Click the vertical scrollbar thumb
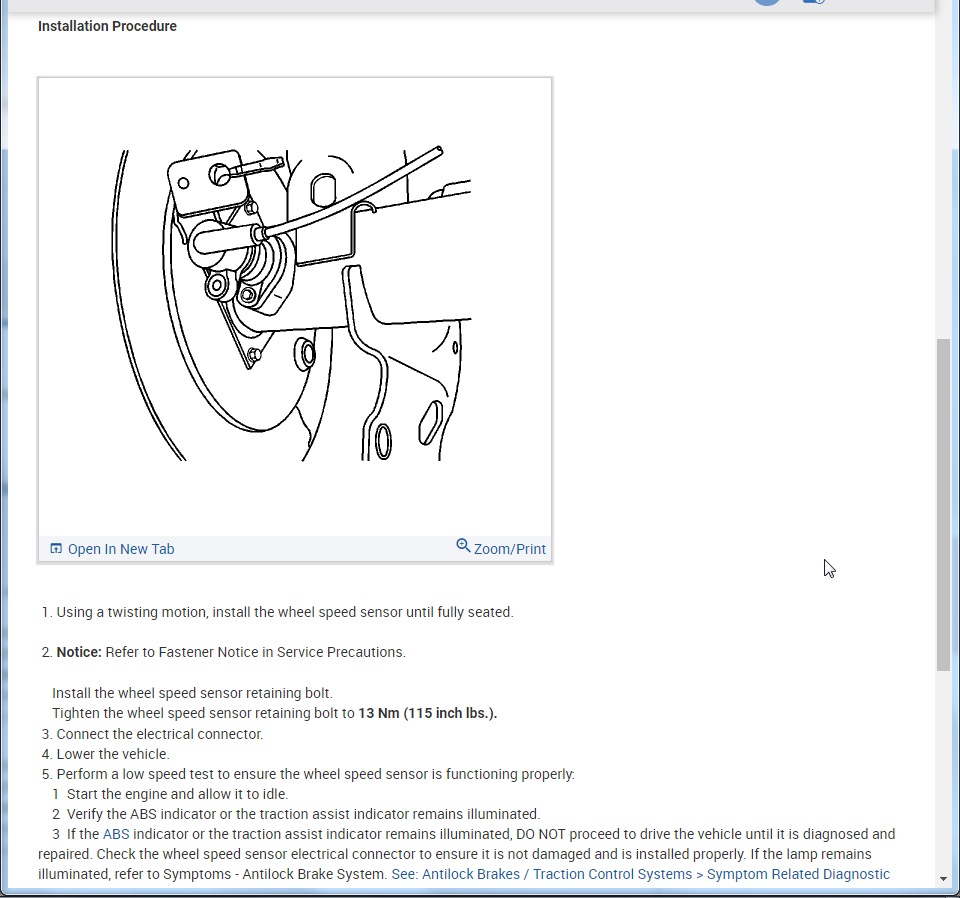The width and height of the screenshot is (960, 898). [943, 505]
